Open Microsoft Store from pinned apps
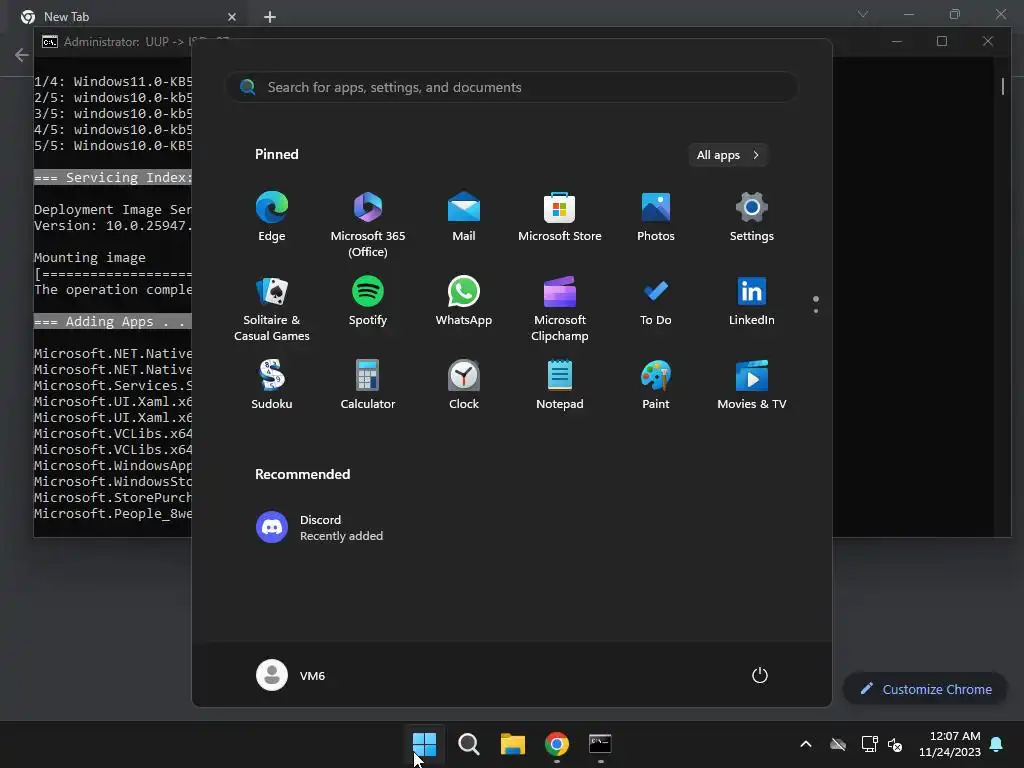 click(x=560, y=217)
